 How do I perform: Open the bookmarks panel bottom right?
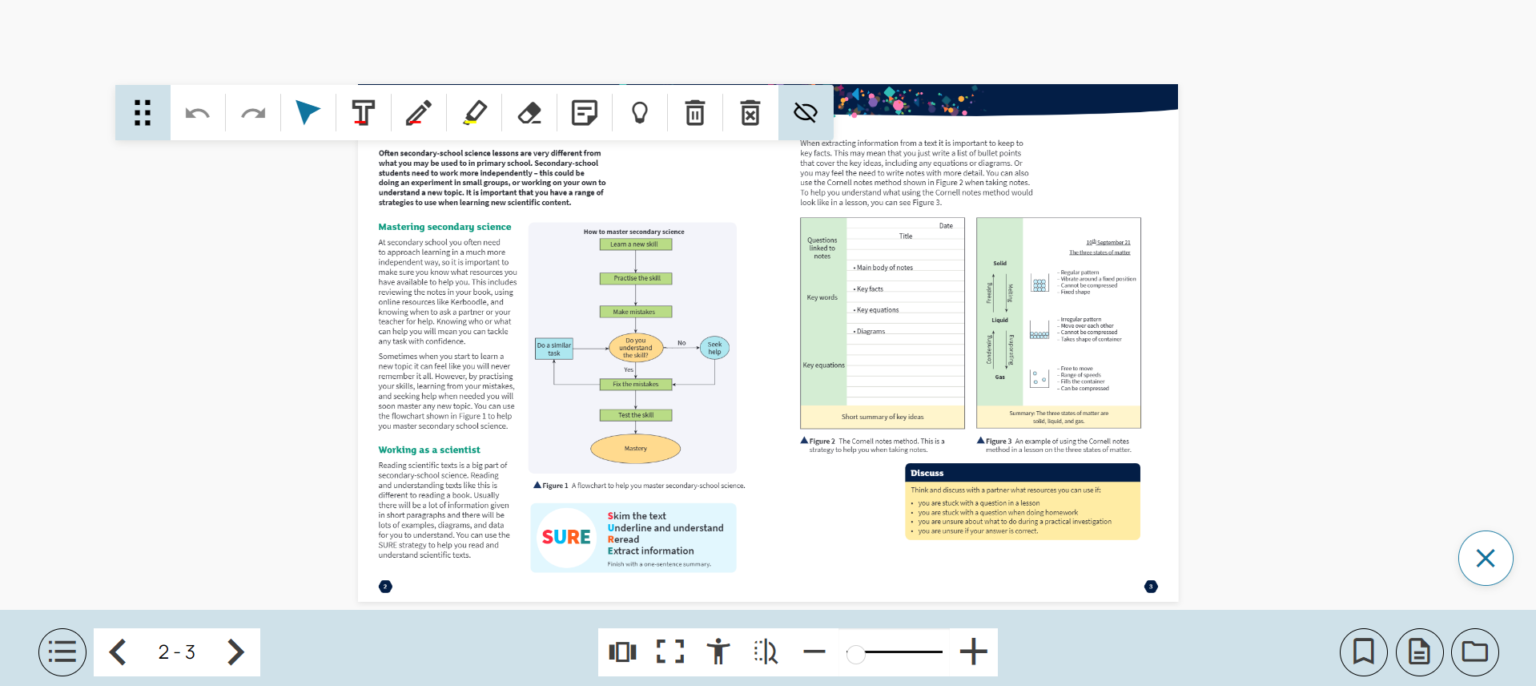(1363, 651)
